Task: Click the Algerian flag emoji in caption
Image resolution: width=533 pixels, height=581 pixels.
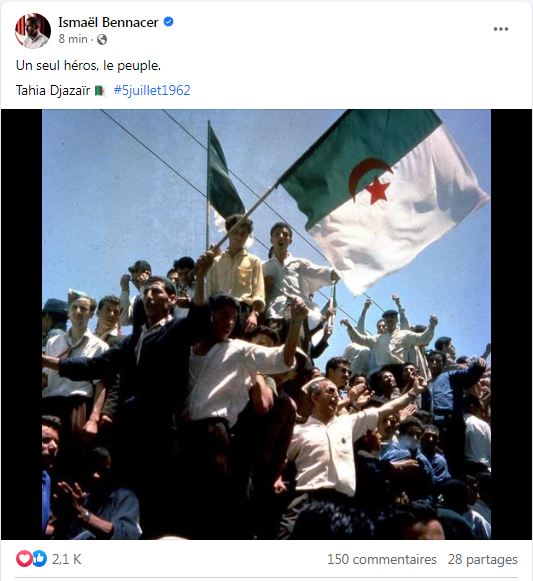Action: point(99,91)
